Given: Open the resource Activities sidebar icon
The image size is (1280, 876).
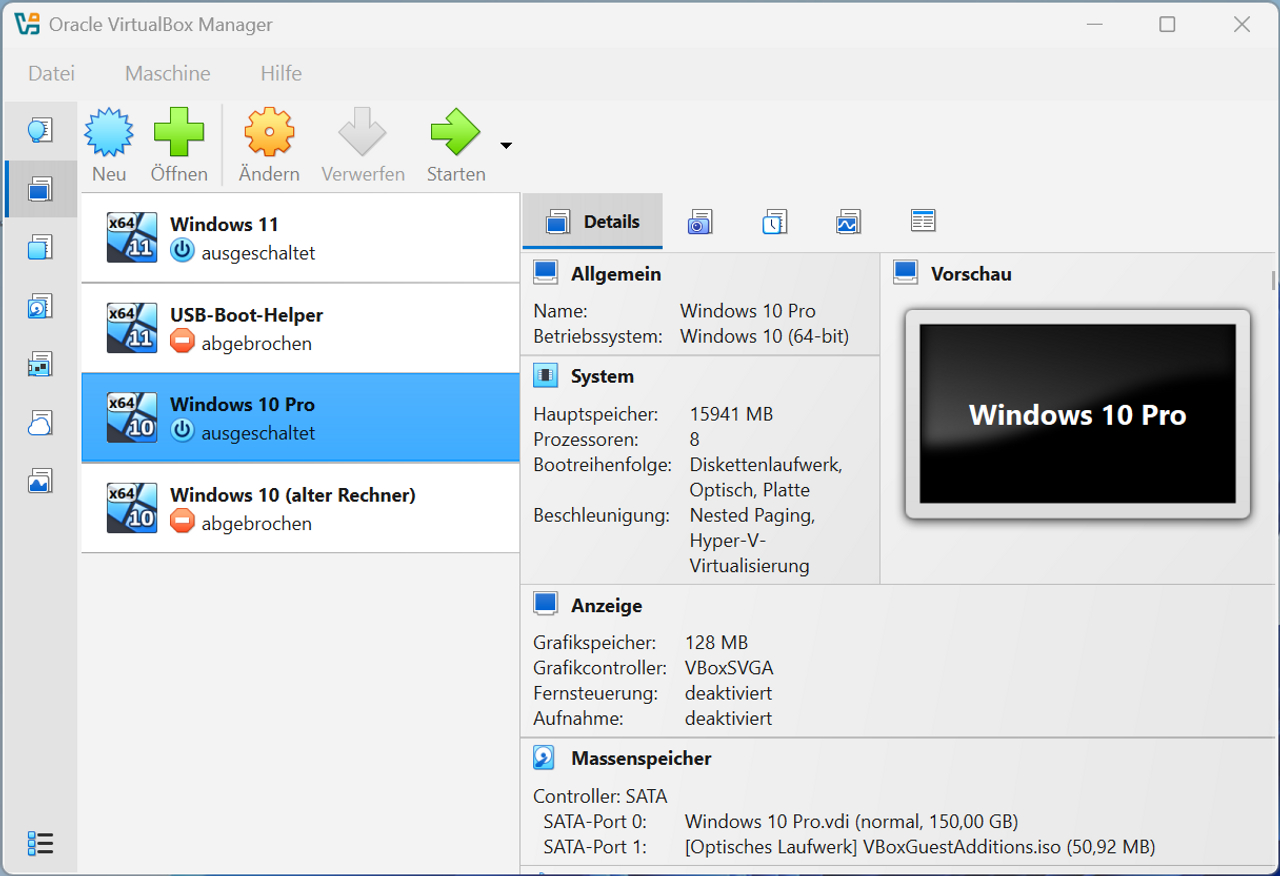Looking at the screenshot, I should click(40, 481).
